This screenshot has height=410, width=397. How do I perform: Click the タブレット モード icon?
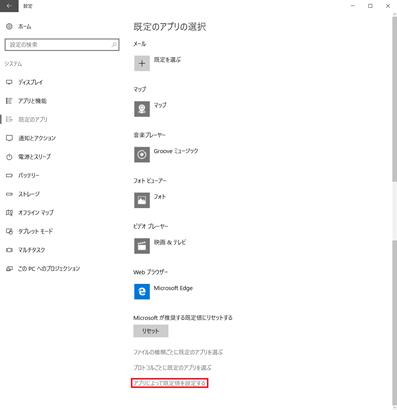(x=9, y=231)
